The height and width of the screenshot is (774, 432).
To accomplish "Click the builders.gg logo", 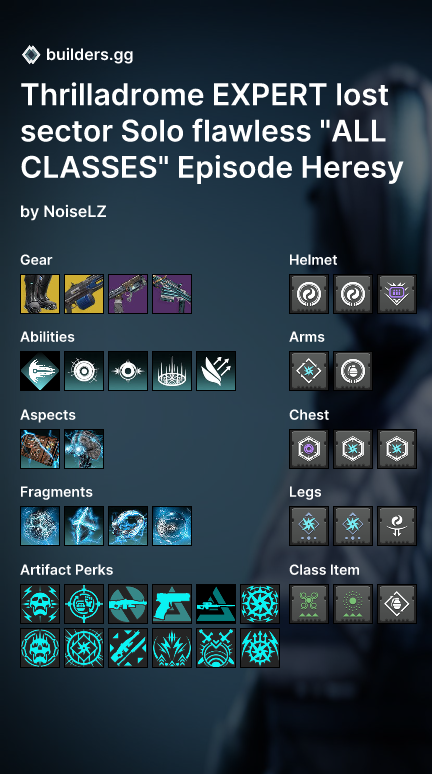I will [x=31, y=55].
